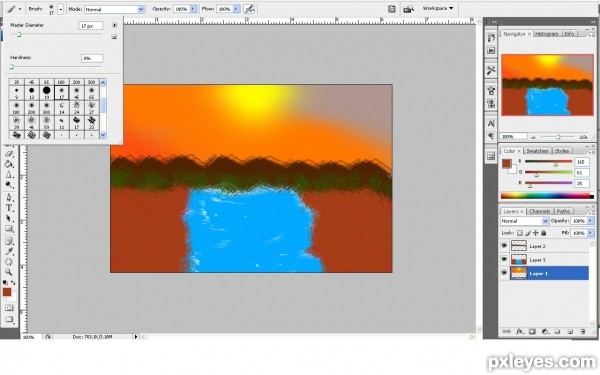
Task: Toggle lock image pixels
Action: (x=528, y=233)
